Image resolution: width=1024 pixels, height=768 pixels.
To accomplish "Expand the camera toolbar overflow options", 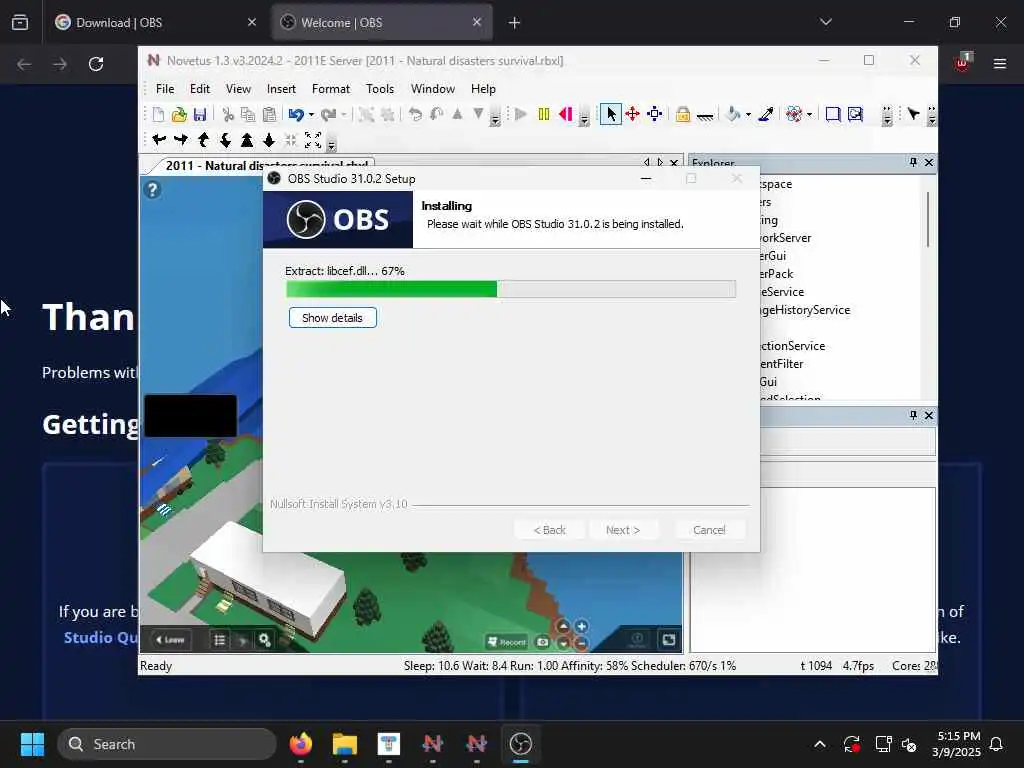I will point(332,143).
